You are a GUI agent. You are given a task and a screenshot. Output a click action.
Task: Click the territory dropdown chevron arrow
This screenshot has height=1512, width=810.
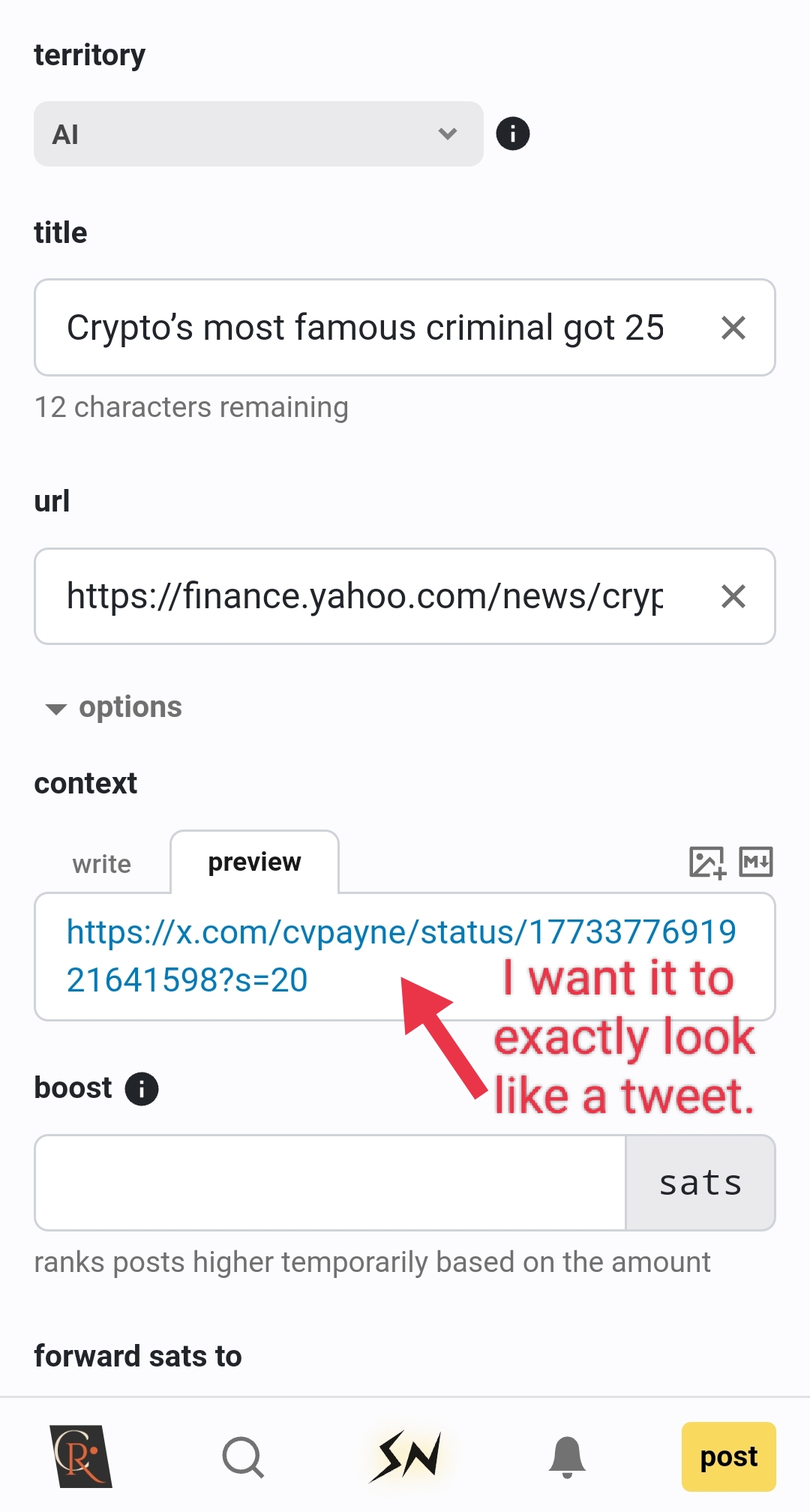(x=448, y=134)
